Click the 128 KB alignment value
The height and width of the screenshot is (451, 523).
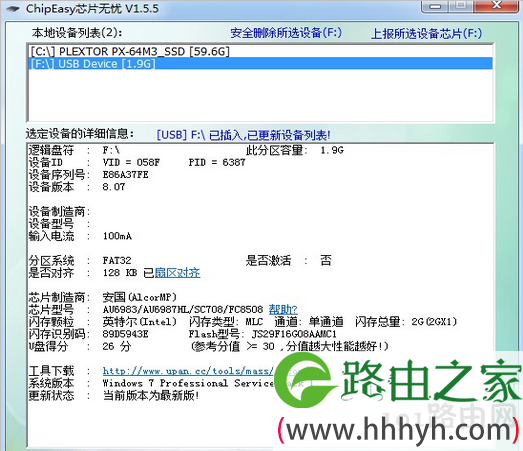[x=120, y=273]
